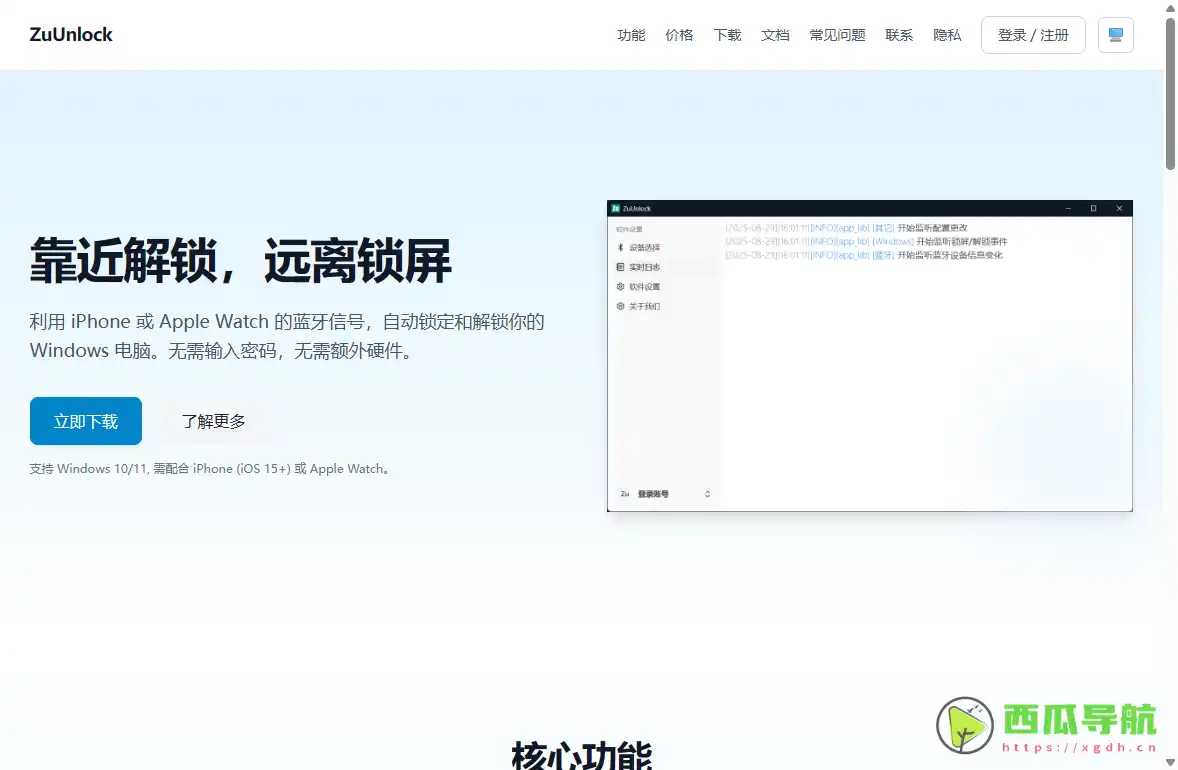Image resolution: width=1178 pixels, height=770 pixels.
Task: Click the log icon beside 实时日志 in the preview
Action: pyautogui.click(x=621, y=267)
